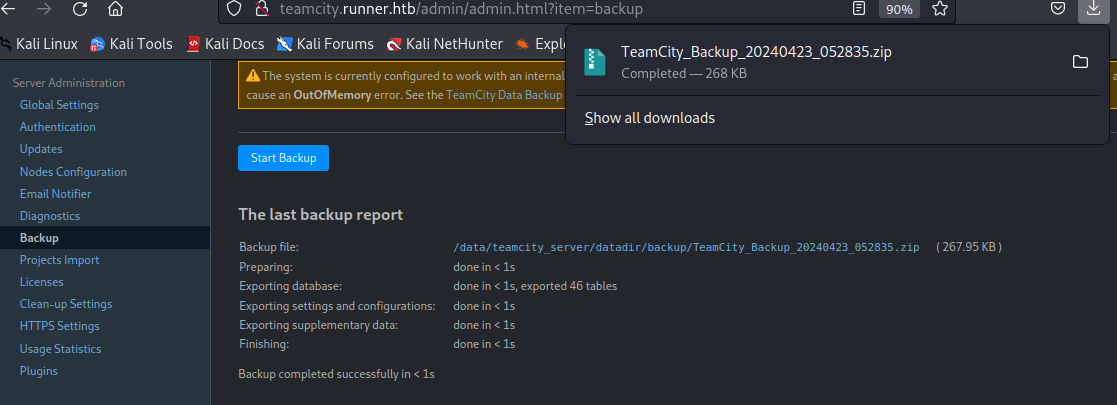Open Authentication settings page

(58, 127)
